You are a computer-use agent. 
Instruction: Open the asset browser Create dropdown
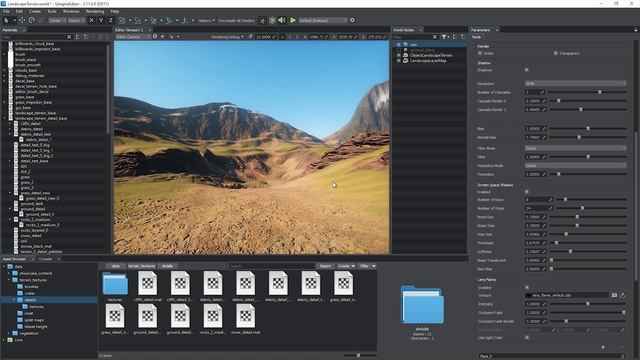pyautogui.click(x=346, y=266)
